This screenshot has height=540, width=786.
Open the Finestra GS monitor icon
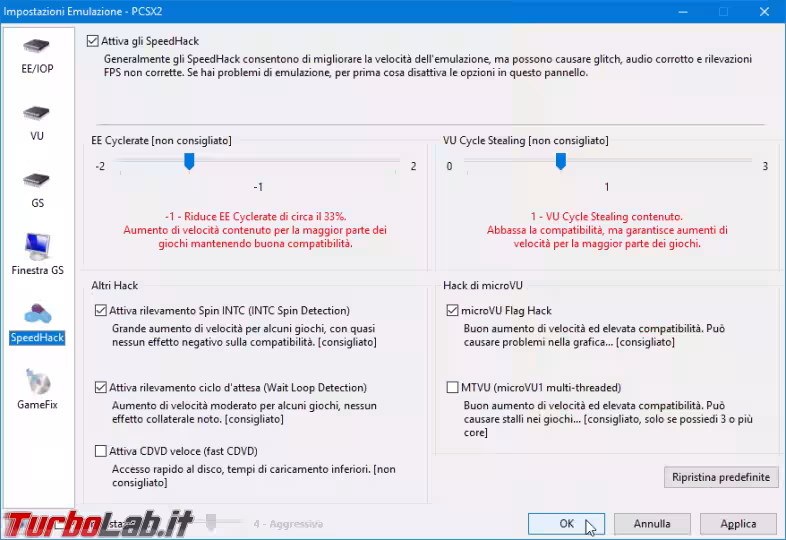[37, 247]
